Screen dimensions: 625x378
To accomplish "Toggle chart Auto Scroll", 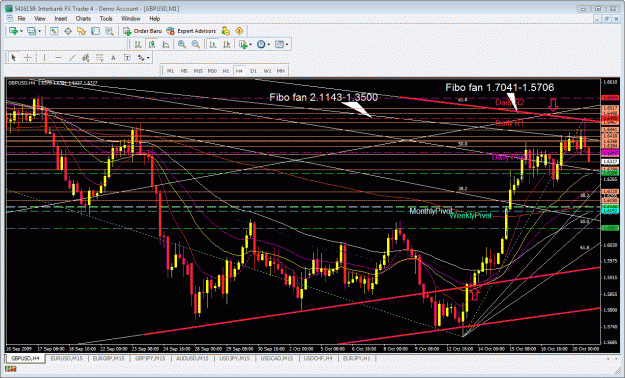I will [213, 45].
